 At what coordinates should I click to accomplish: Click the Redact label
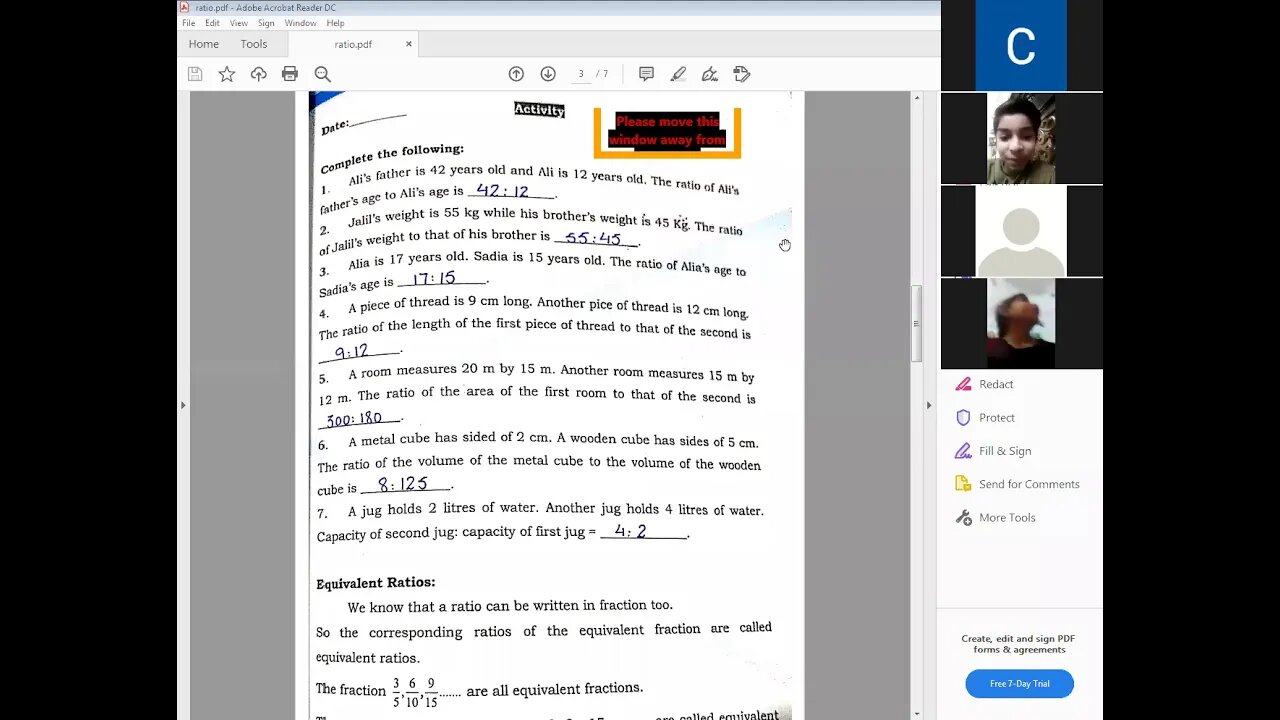click(996, 384)
